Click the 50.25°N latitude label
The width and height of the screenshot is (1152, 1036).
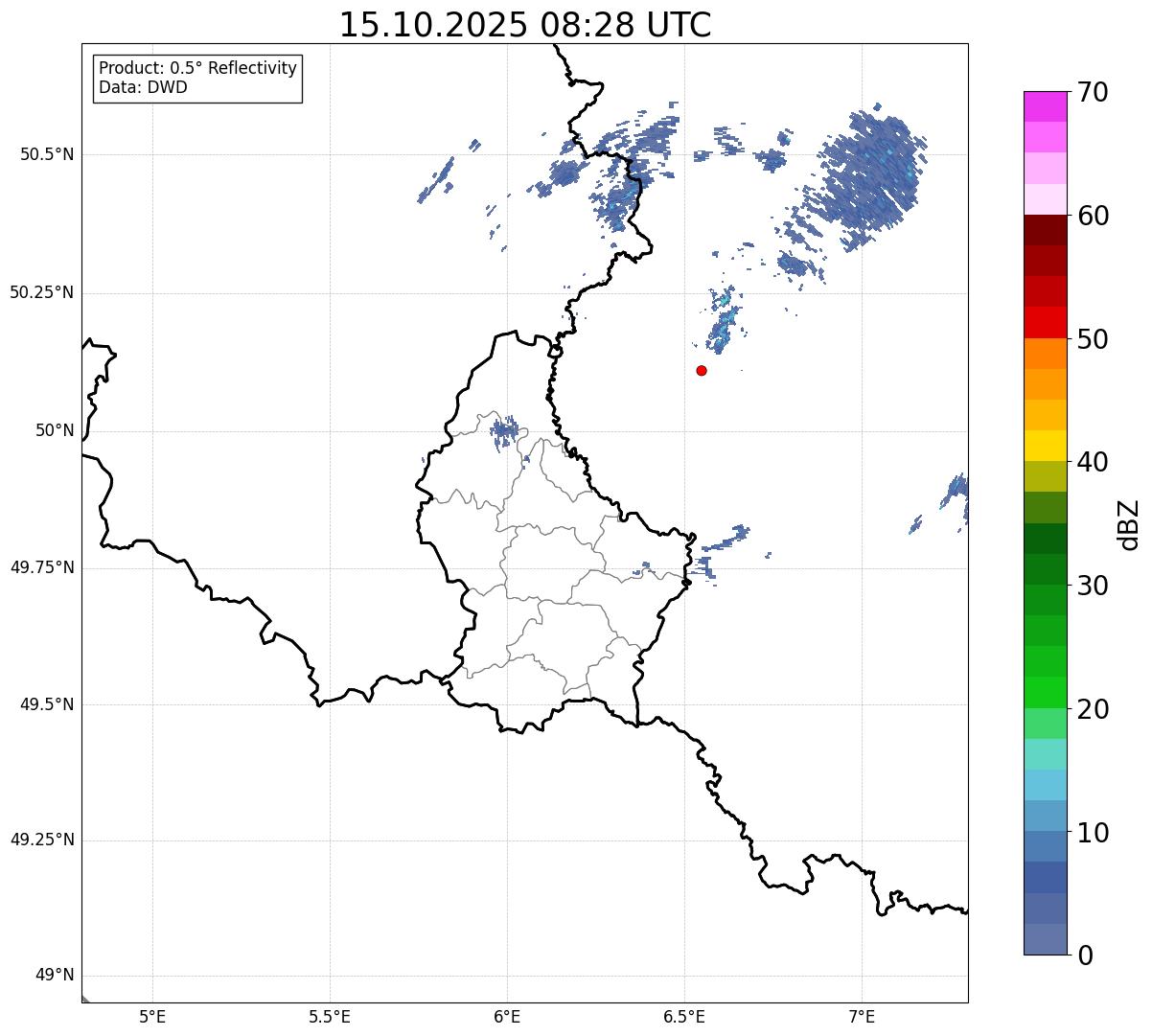[x=42, y=292]
